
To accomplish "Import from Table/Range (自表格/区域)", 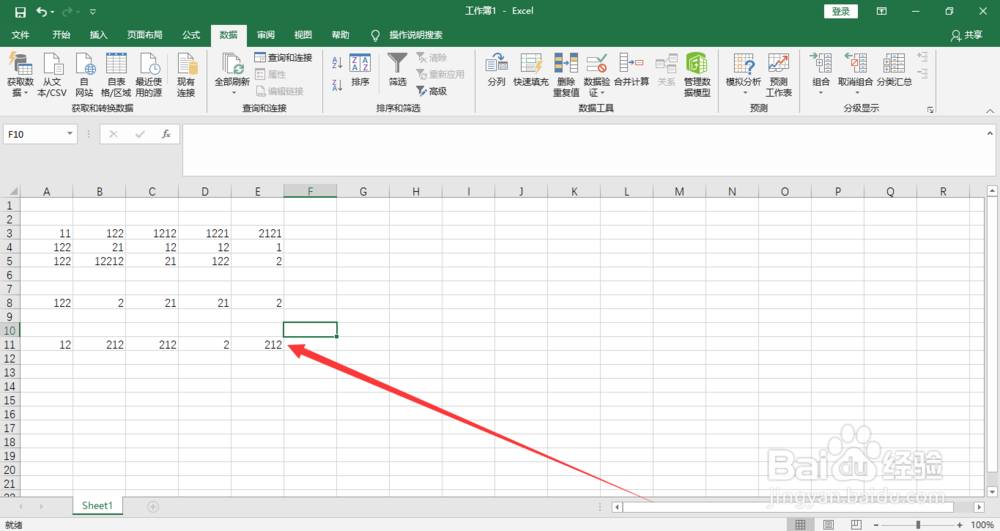I will (x=116, y=75).
